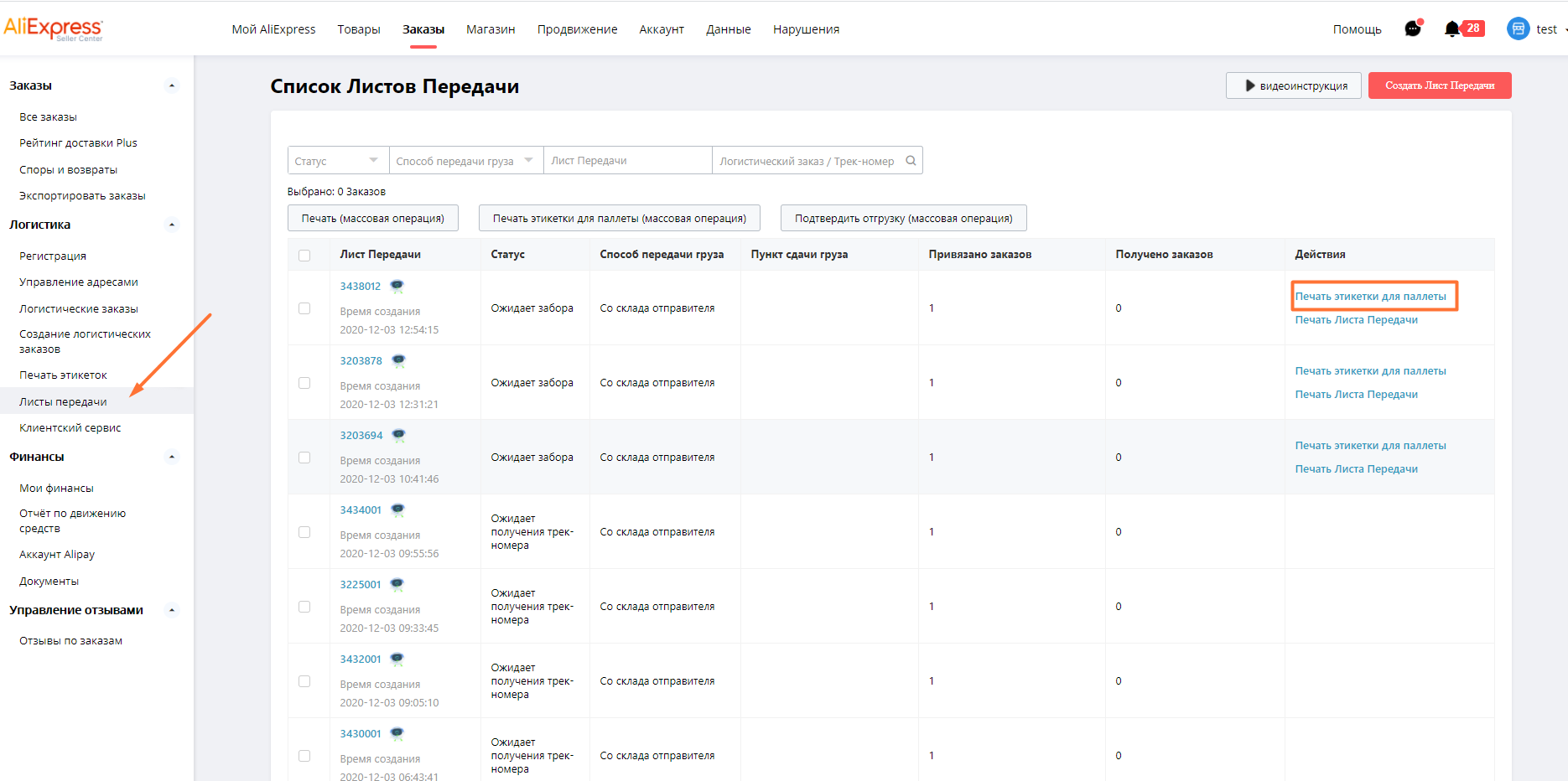This screenshot has height=781, width=1568.
Task: Click Печать этикетки для паллеты for 3438012
Action: pyautogui.click(x=1370, y=296)
